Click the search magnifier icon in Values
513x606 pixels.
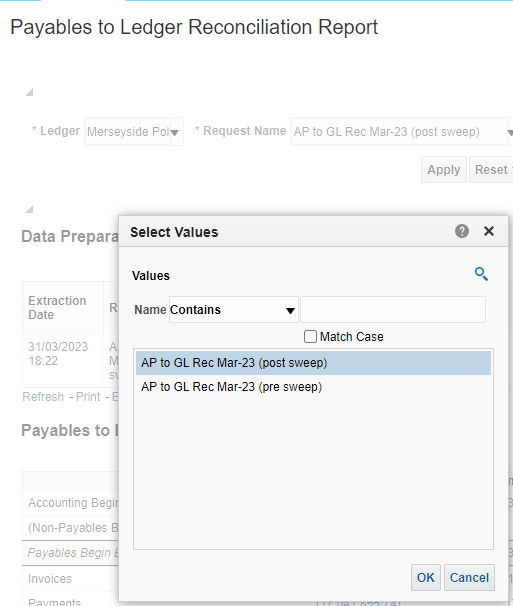coord(481,274)
